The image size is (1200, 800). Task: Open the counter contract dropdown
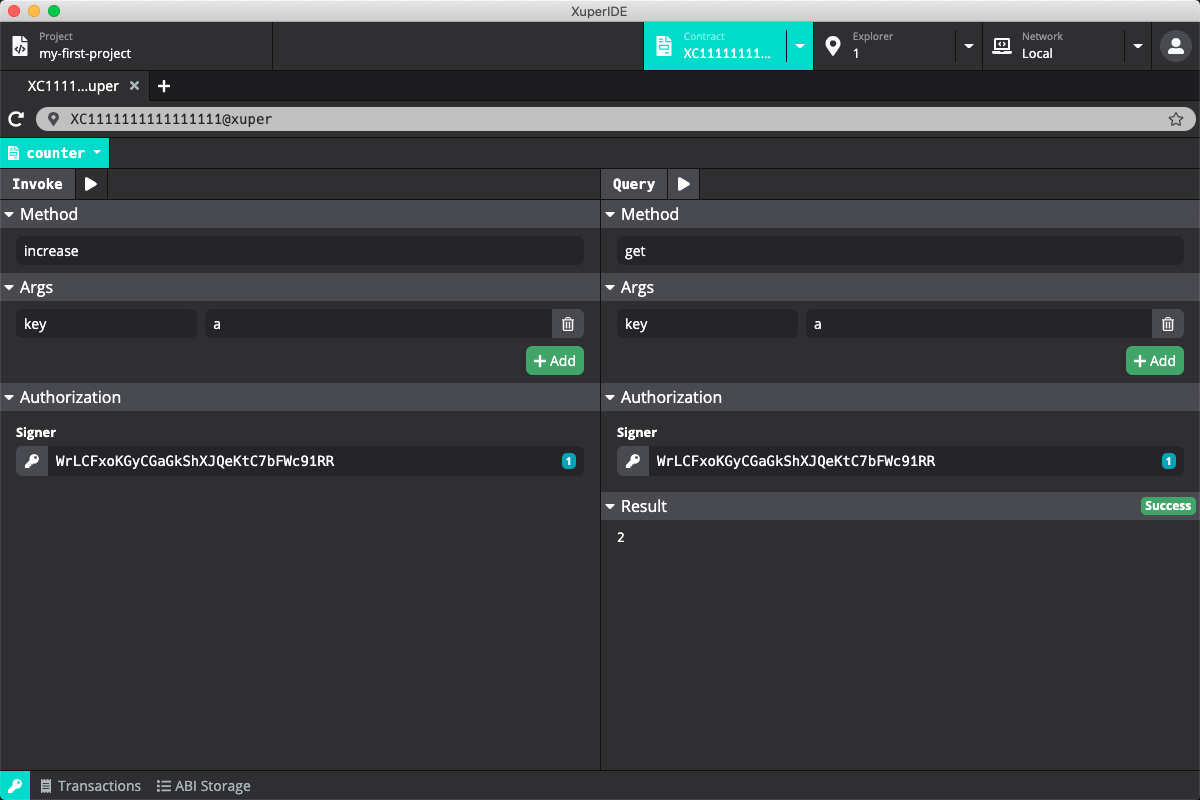[55, 153]
